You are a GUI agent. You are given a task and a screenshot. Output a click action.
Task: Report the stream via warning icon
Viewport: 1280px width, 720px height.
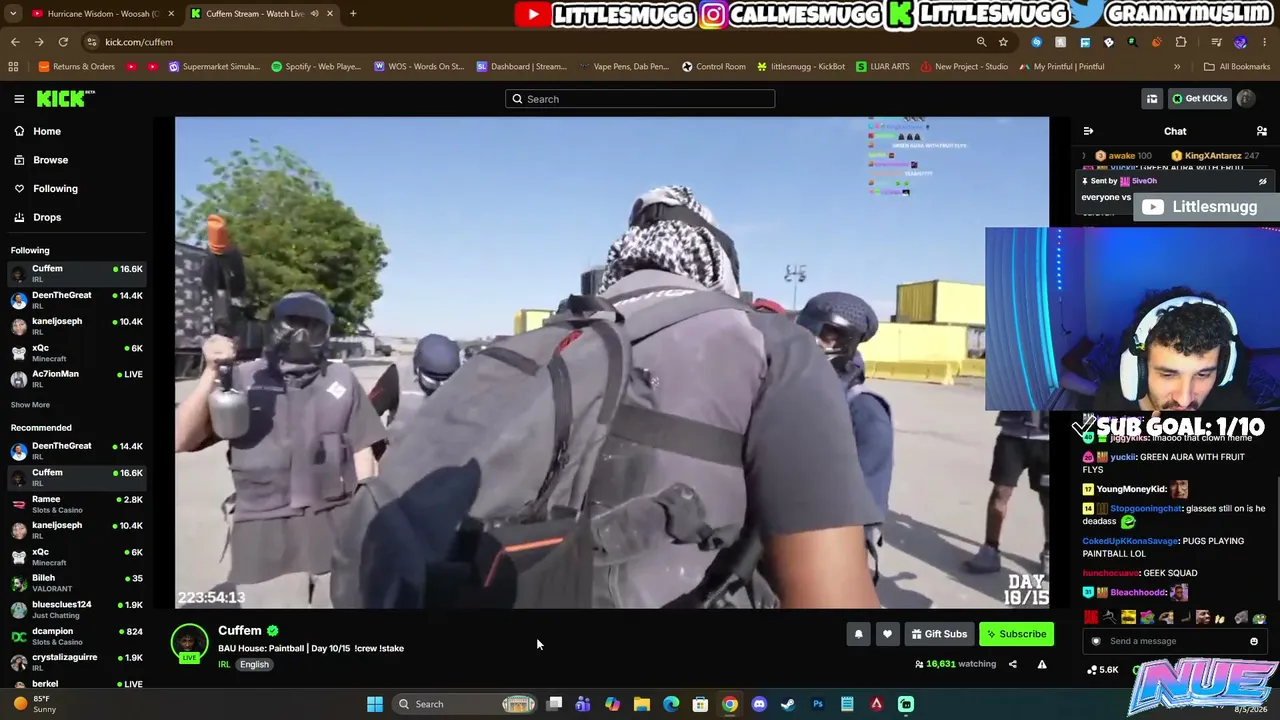click(x=1042, y=664)
